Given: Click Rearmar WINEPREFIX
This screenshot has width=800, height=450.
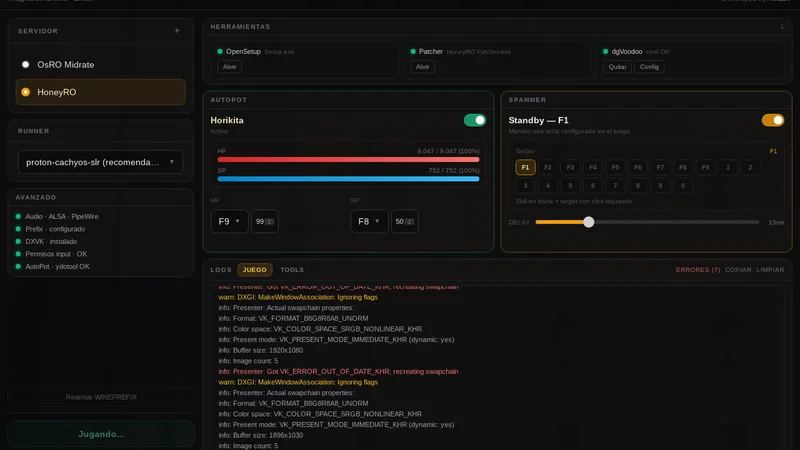Looking at the screenshot, I should coord(101,397).
